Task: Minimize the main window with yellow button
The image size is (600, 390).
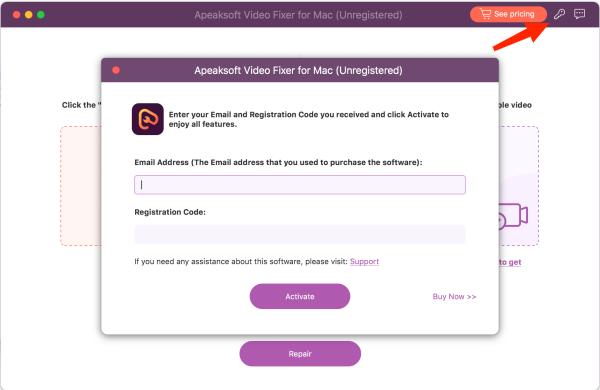Action: tap(29, 15)
